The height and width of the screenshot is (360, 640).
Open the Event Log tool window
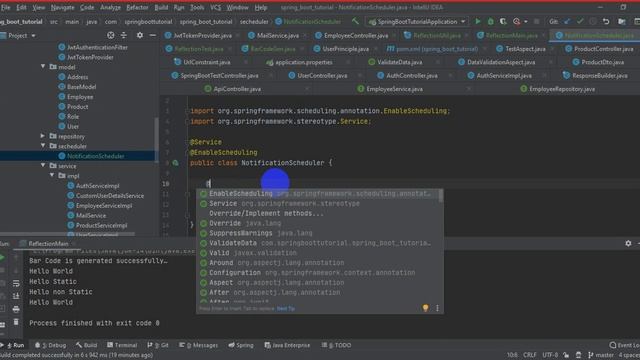click(x=624, y=345)
